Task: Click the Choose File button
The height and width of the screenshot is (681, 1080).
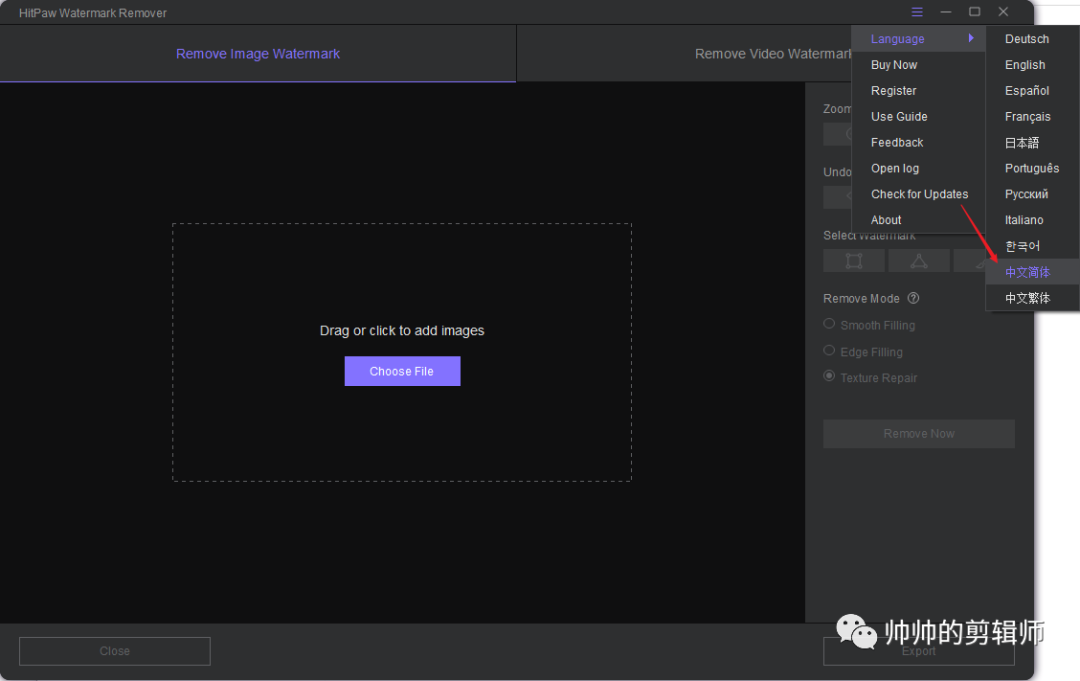Action: pos(402,371)
